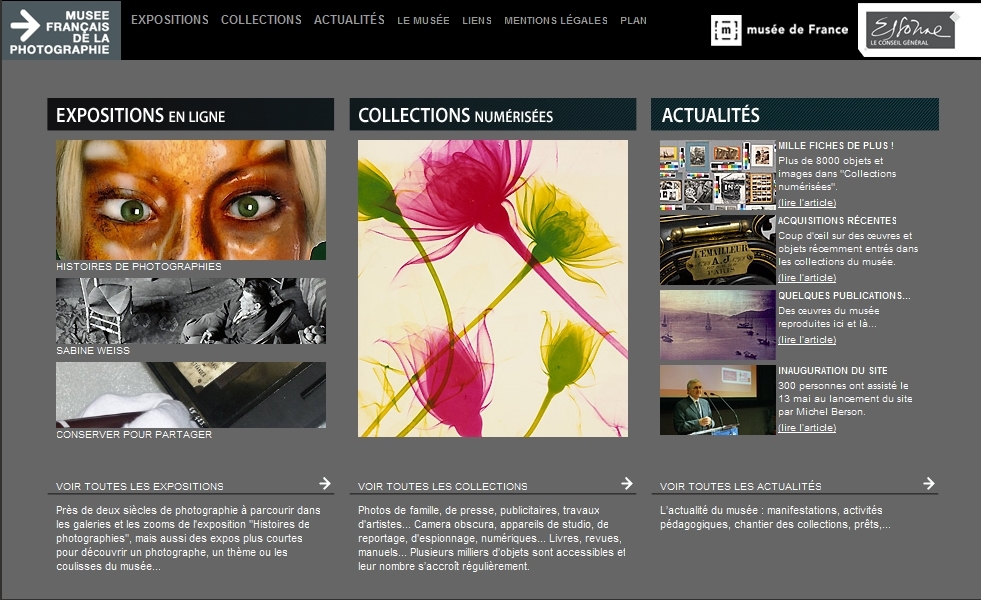Click the Musée Français de la Photographie logo

pyautogui.click(x=61, y=31)
